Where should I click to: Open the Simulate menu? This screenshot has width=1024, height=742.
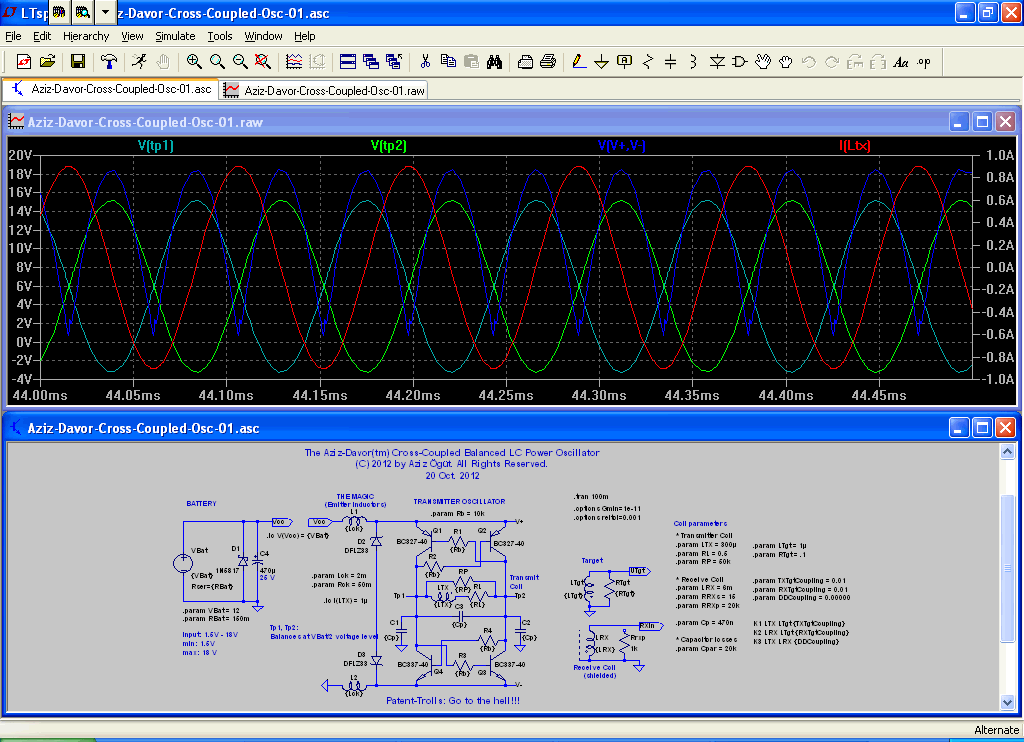point(175,36)
